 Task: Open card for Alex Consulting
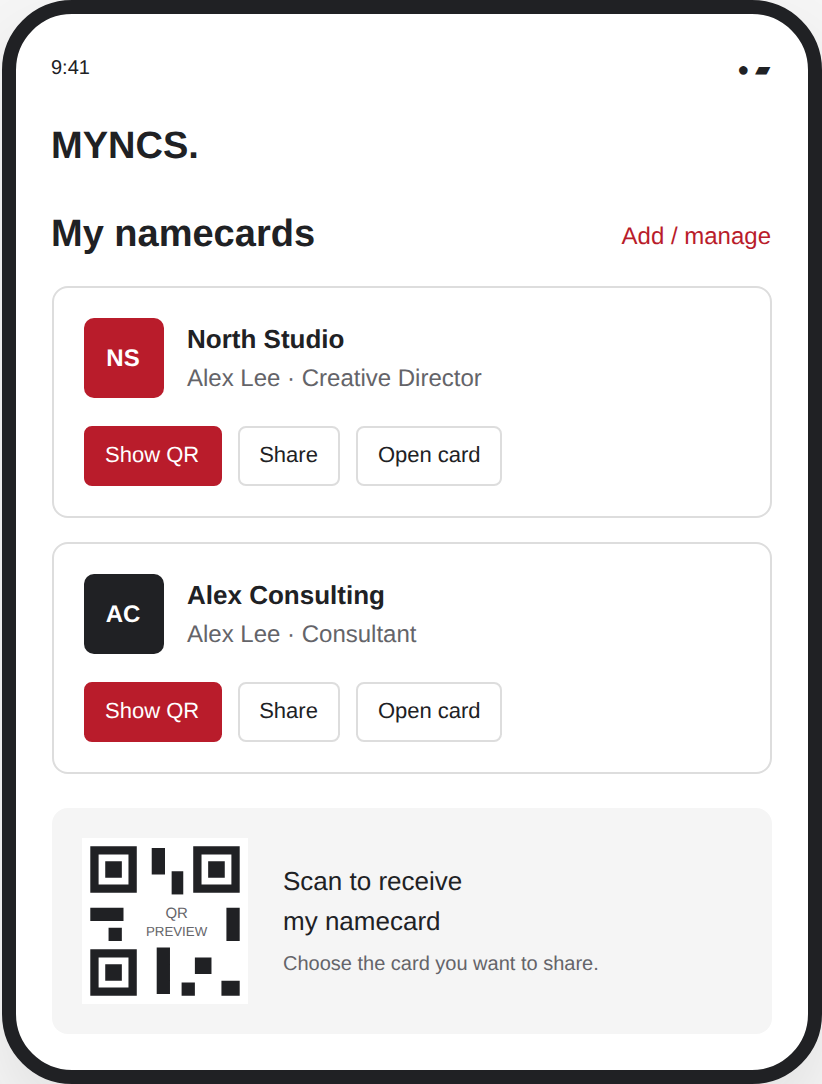click(x=429, y=711)
